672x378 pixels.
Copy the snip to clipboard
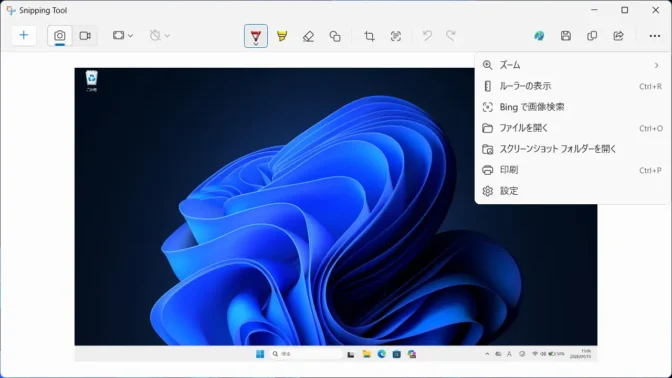592,36
